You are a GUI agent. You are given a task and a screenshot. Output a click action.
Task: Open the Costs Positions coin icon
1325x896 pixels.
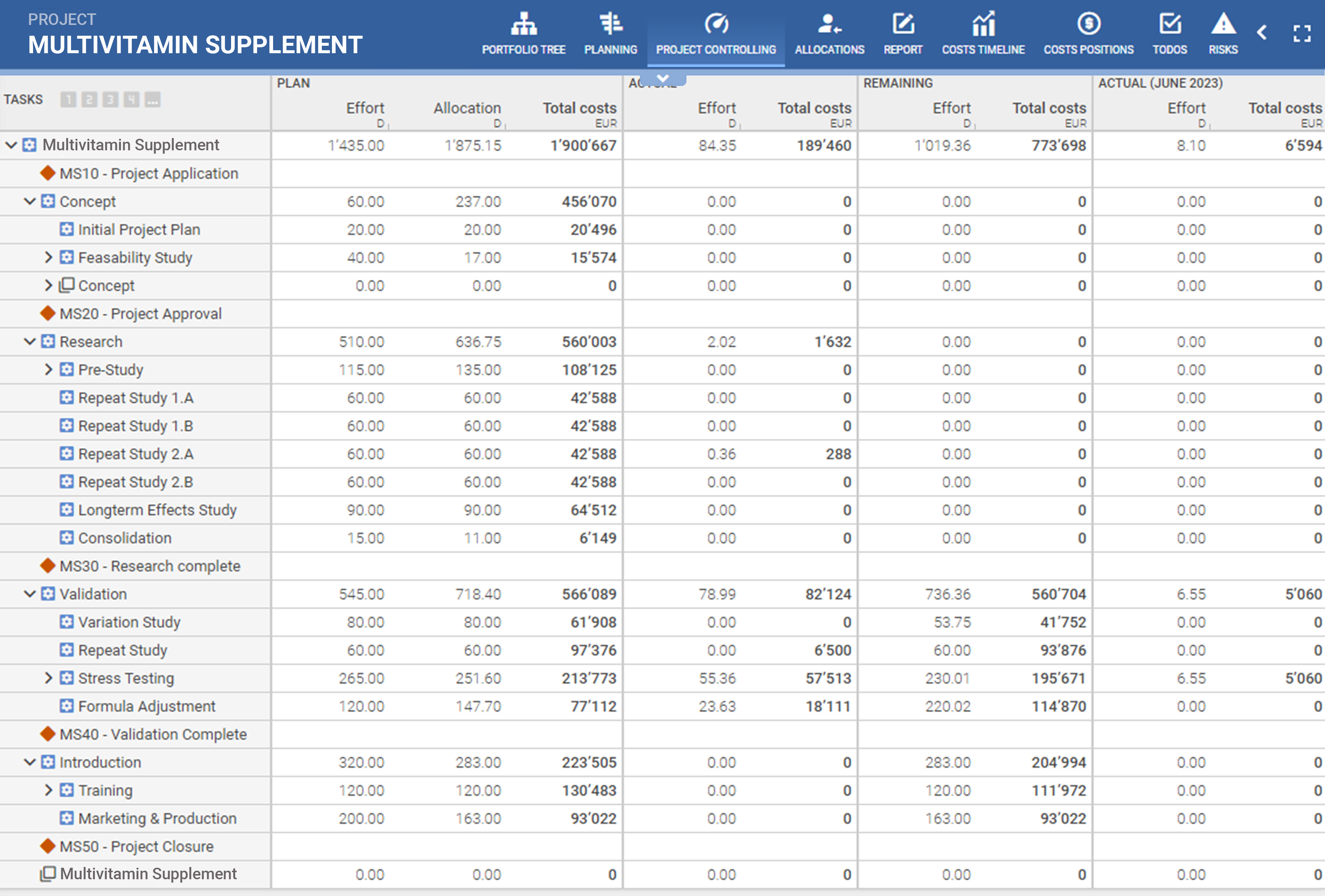(x=1089, y=24)
